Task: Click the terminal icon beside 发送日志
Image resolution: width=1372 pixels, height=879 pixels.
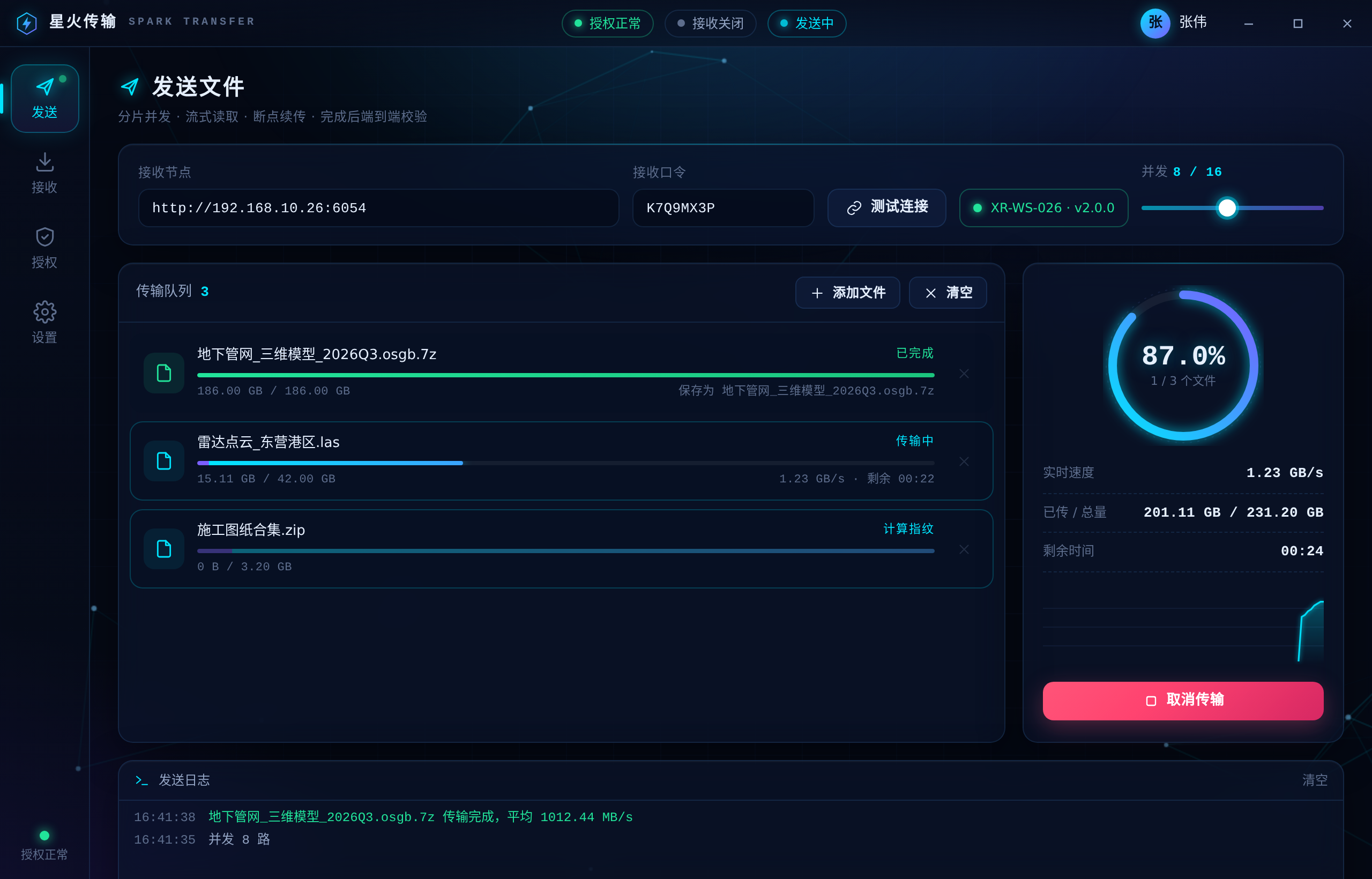Action: (x=141, y=780)
